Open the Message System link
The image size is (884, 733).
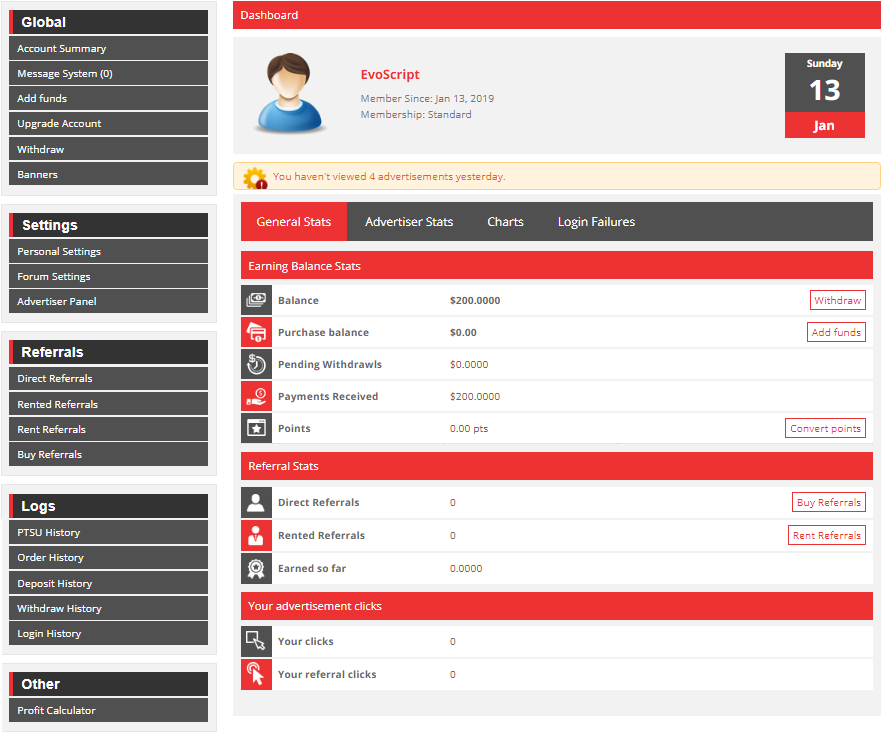click(65, 73)
